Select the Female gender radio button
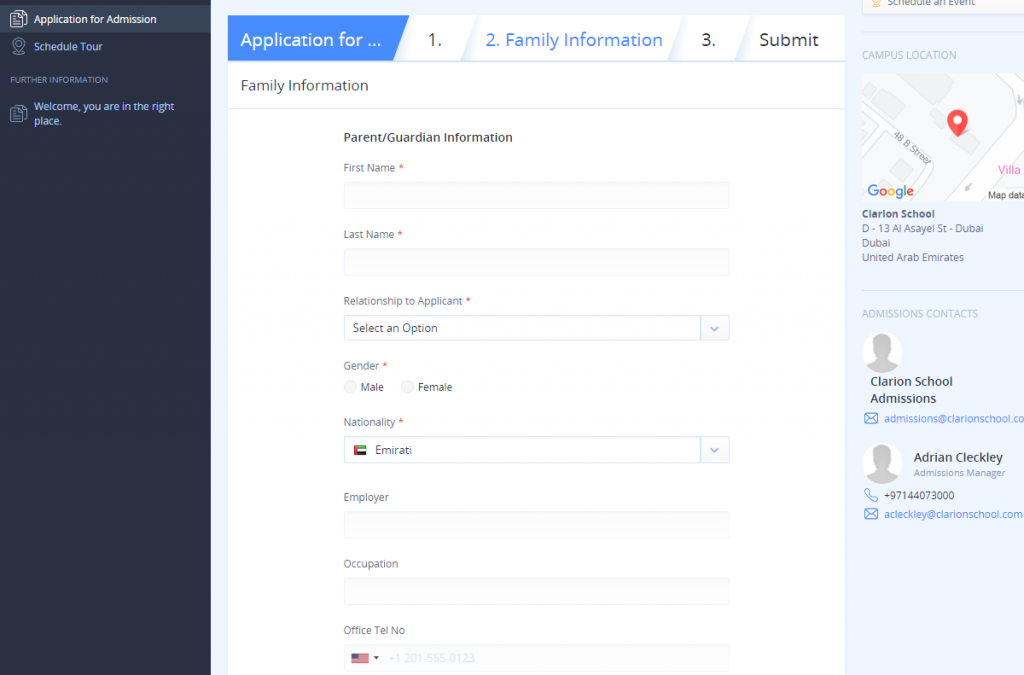Image resolution: width=1024 pixels, height=675 pixels. coord(407,387)
